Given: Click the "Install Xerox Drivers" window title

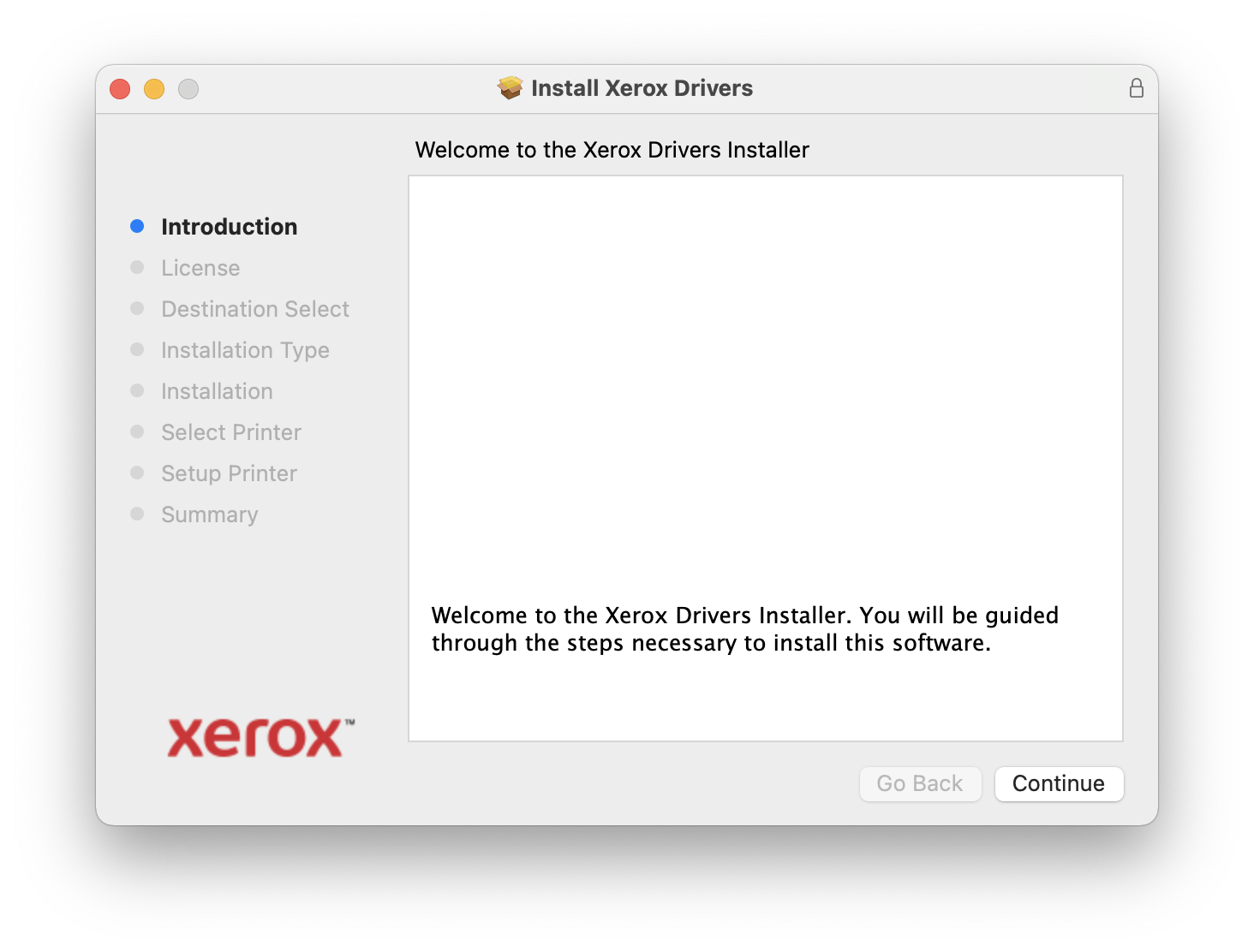Looking at the screenshot, I should pyautogui.click(x=642, y=88).
